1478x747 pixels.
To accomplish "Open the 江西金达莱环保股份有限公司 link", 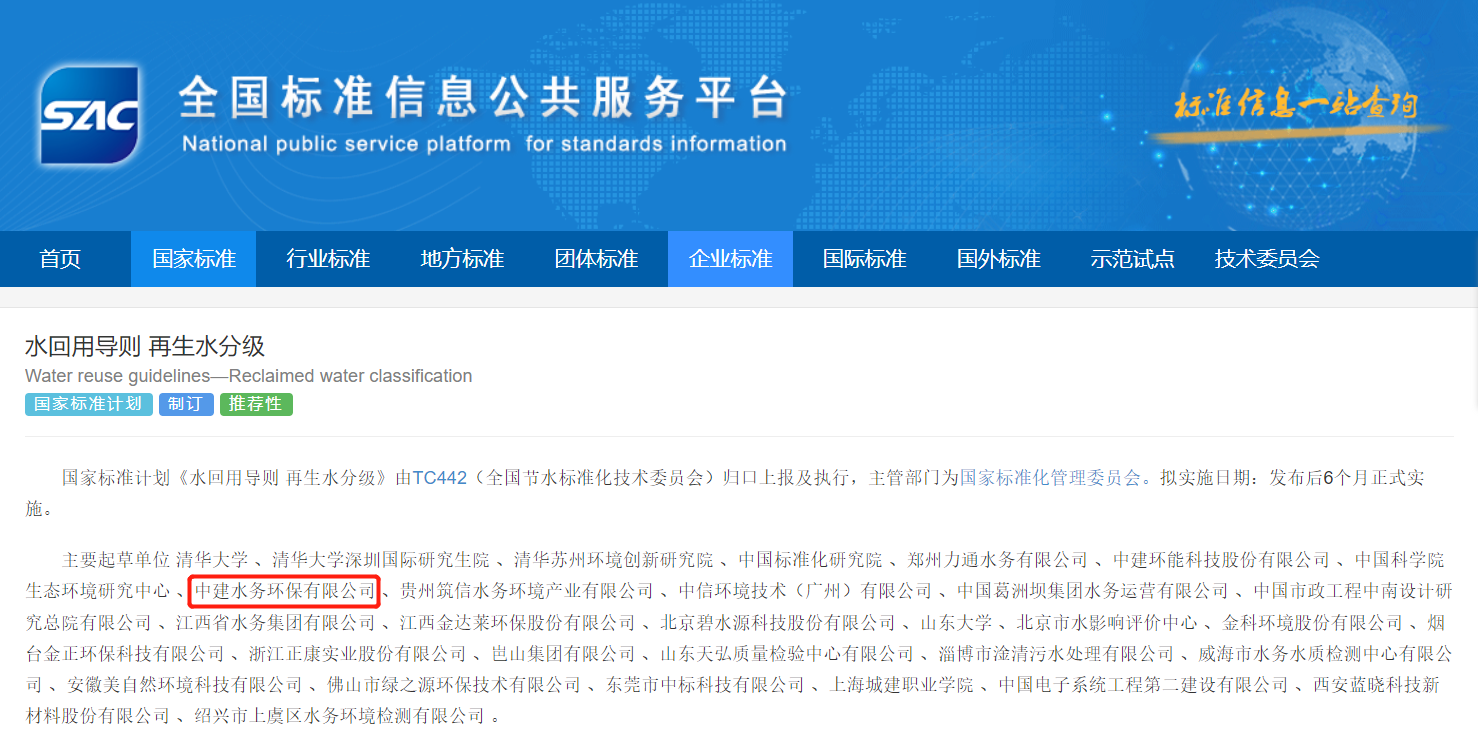I will click(518, 623).
